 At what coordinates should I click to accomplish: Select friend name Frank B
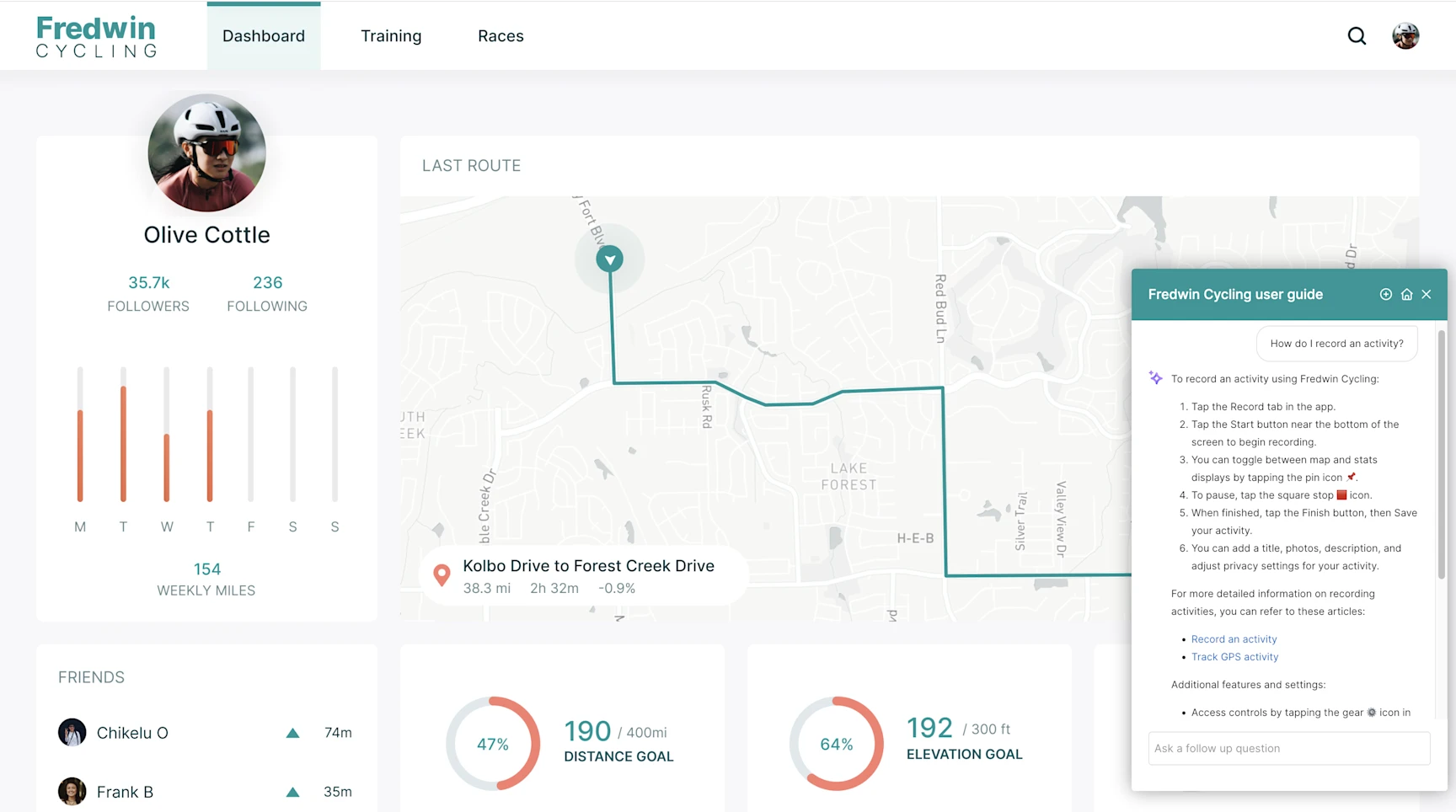pos(125,792)
